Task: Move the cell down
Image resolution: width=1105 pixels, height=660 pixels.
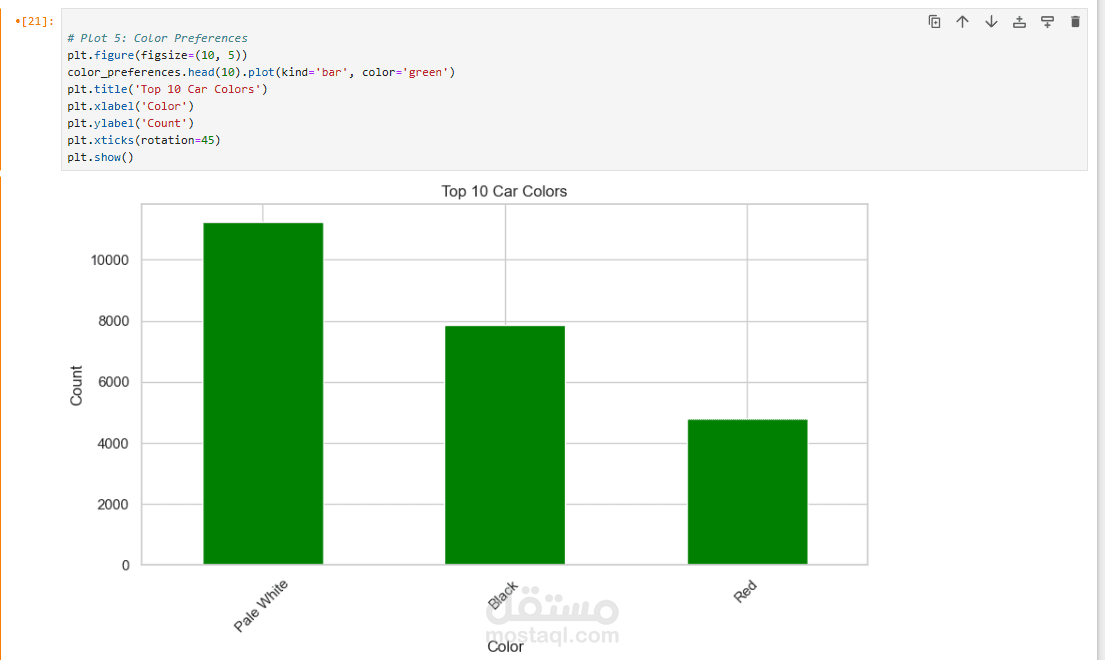Action: pos(991,22)
